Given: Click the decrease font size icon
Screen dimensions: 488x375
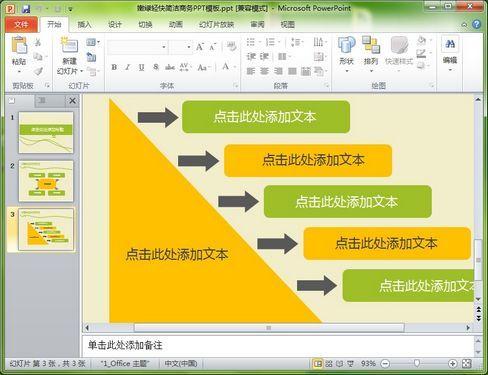Looking at the screenshot, I should point(213,47).
